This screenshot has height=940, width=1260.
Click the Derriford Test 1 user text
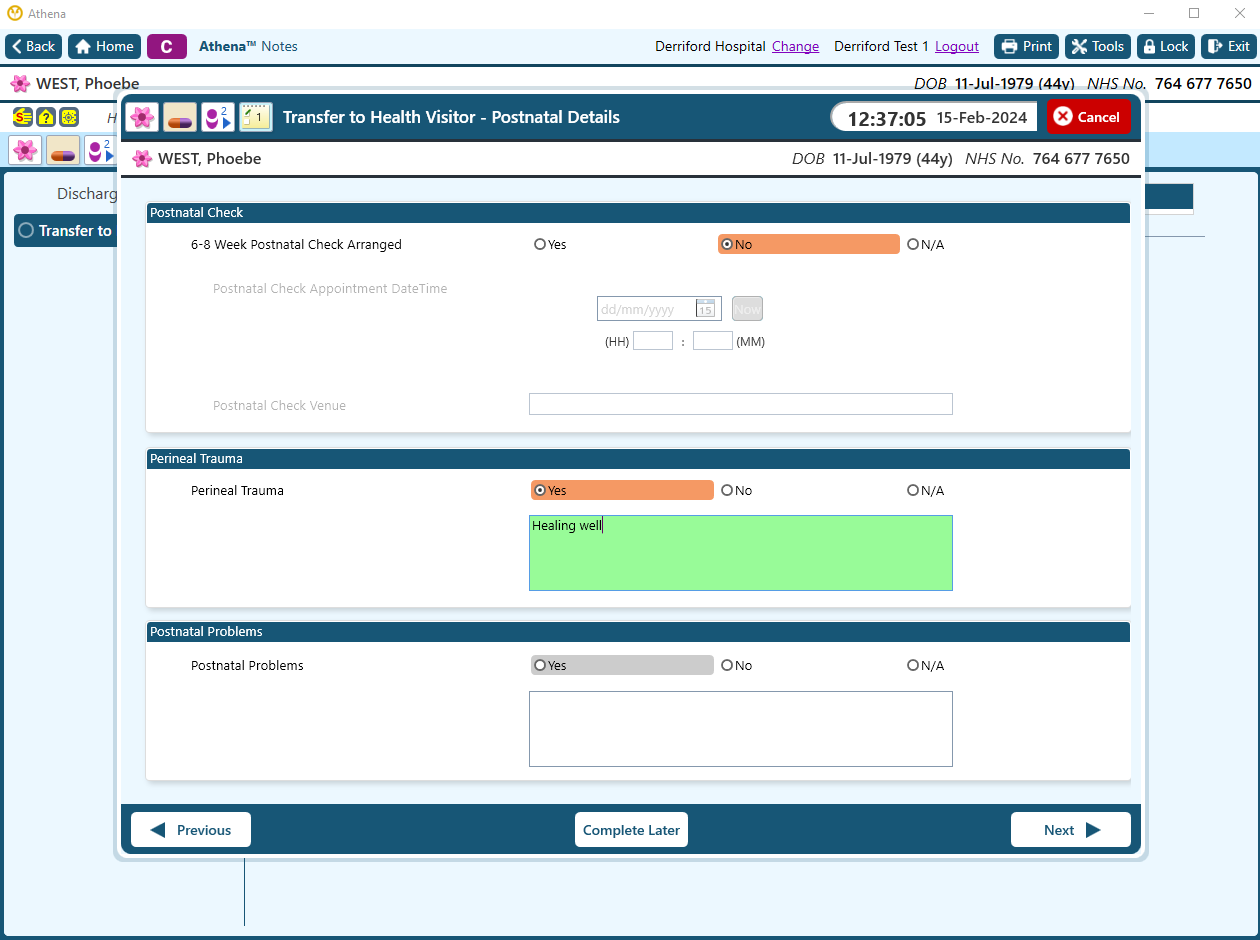881,46
